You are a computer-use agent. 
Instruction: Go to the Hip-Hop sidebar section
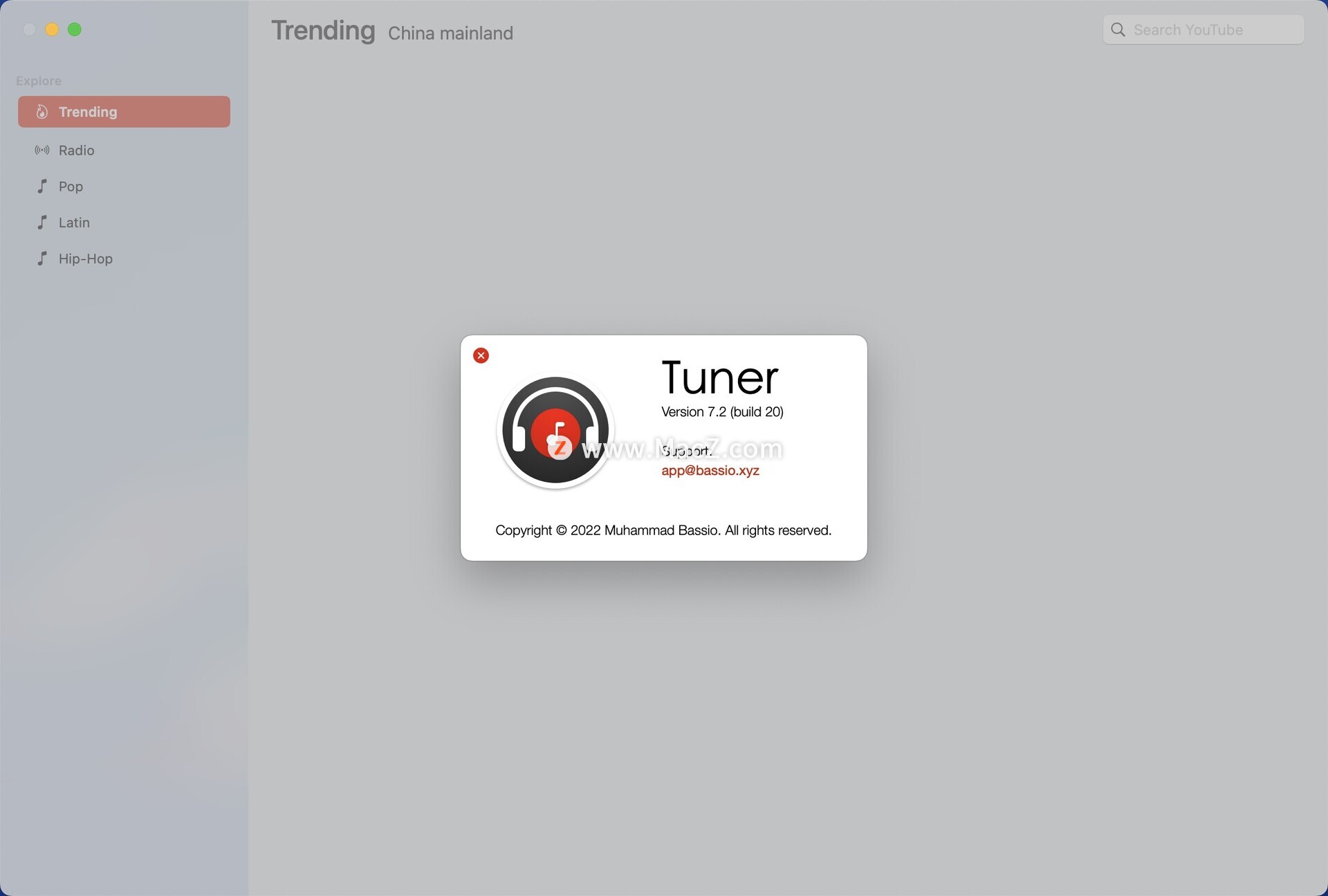[x=85, y=259]
